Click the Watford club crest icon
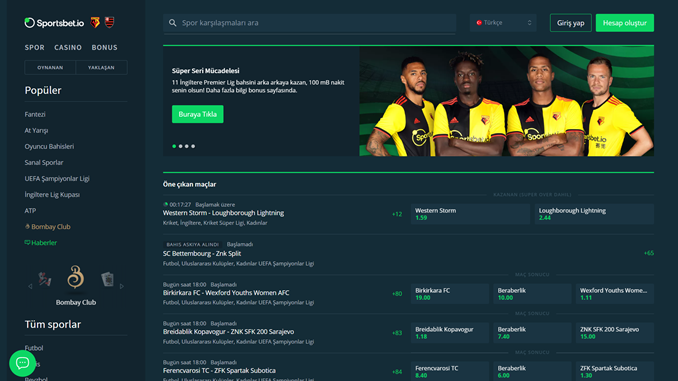Image resolution: width=678 pixels, height=381 pixels. (x=95, y=22)
